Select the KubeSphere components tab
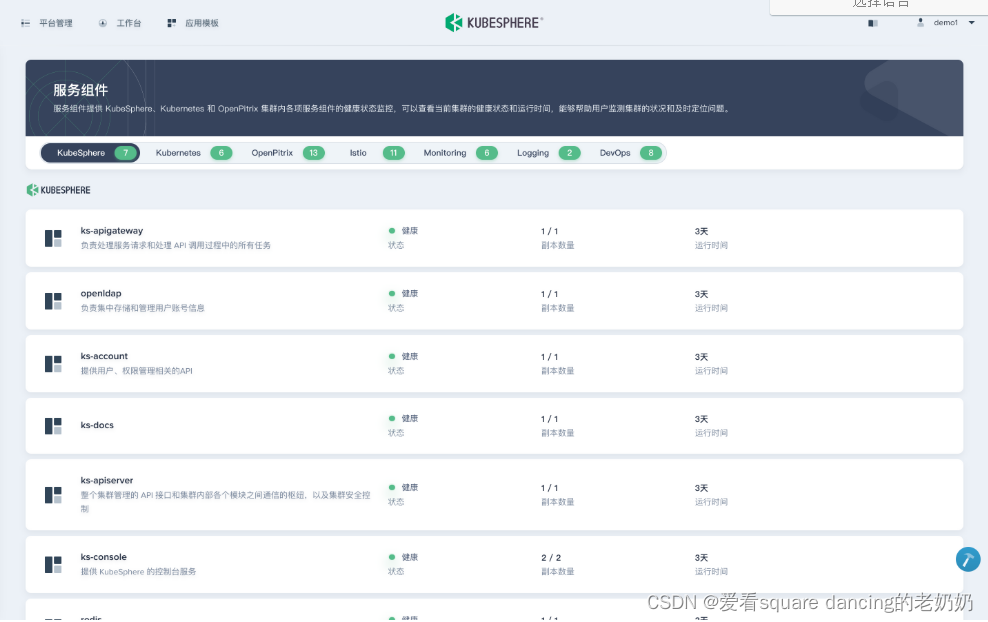The height and width of the screenshot is (622, 988). pyautogui.click(x=90, y=153)
